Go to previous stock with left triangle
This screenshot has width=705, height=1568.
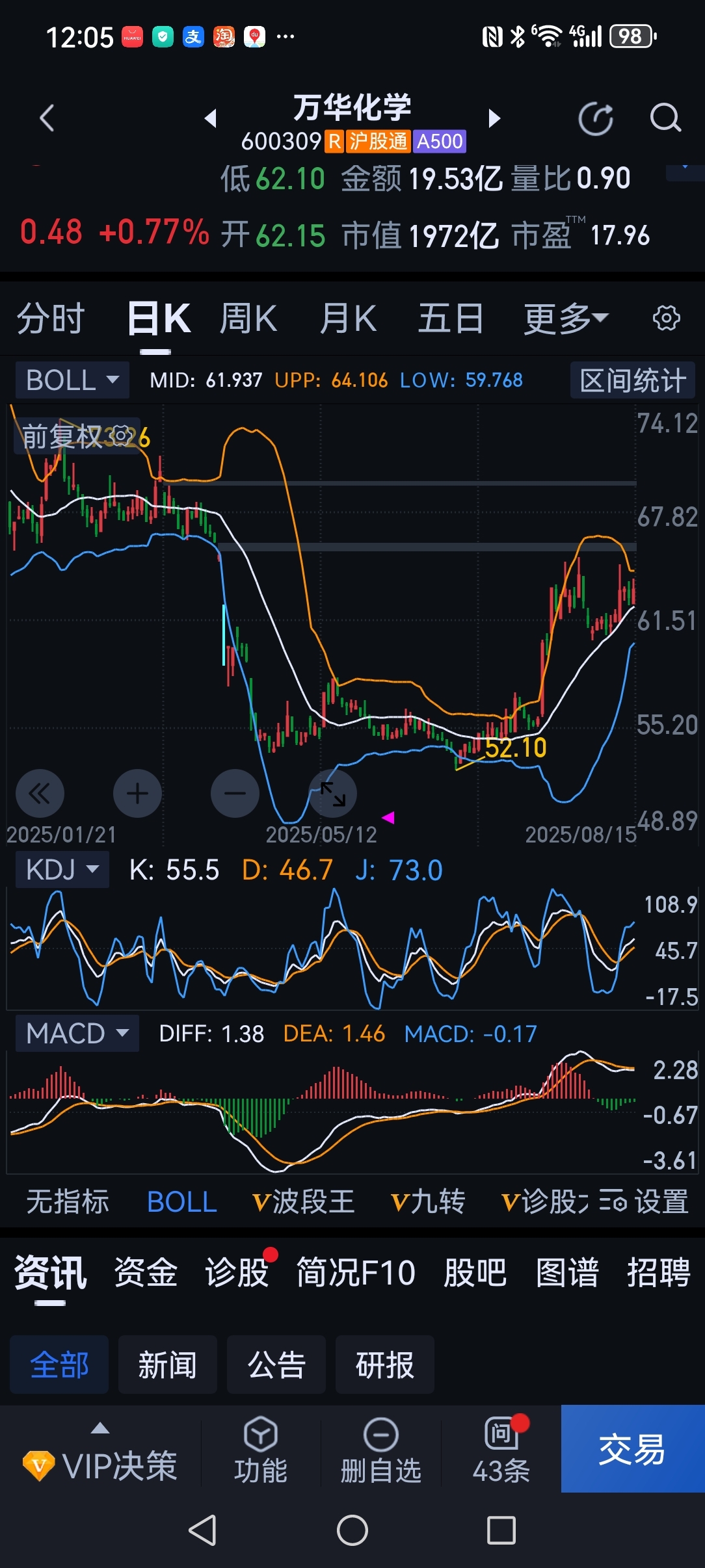[210, 118]
